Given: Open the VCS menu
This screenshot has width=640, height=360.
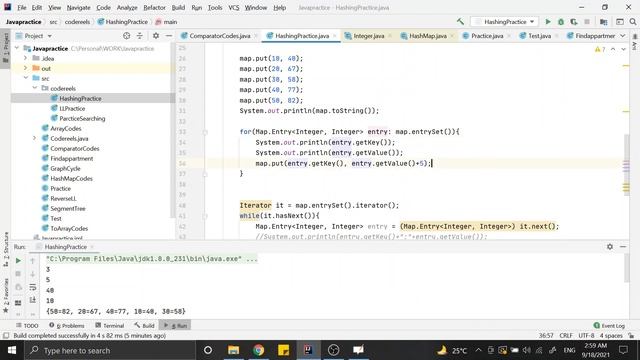Looking at the screenshot, I should 233,7.
